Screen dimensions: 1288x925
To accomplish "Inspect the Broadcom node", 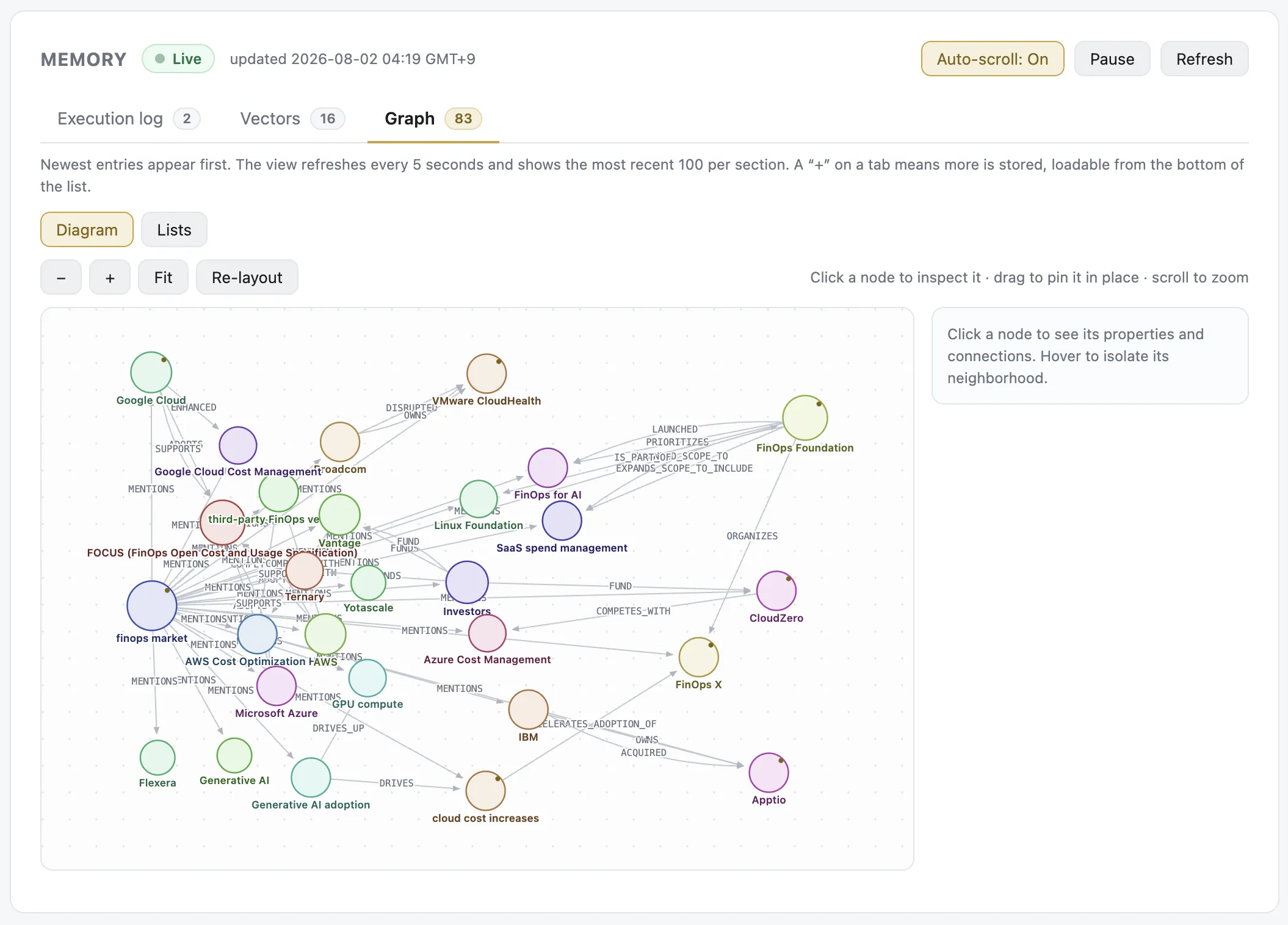I will tap(340, 442).
